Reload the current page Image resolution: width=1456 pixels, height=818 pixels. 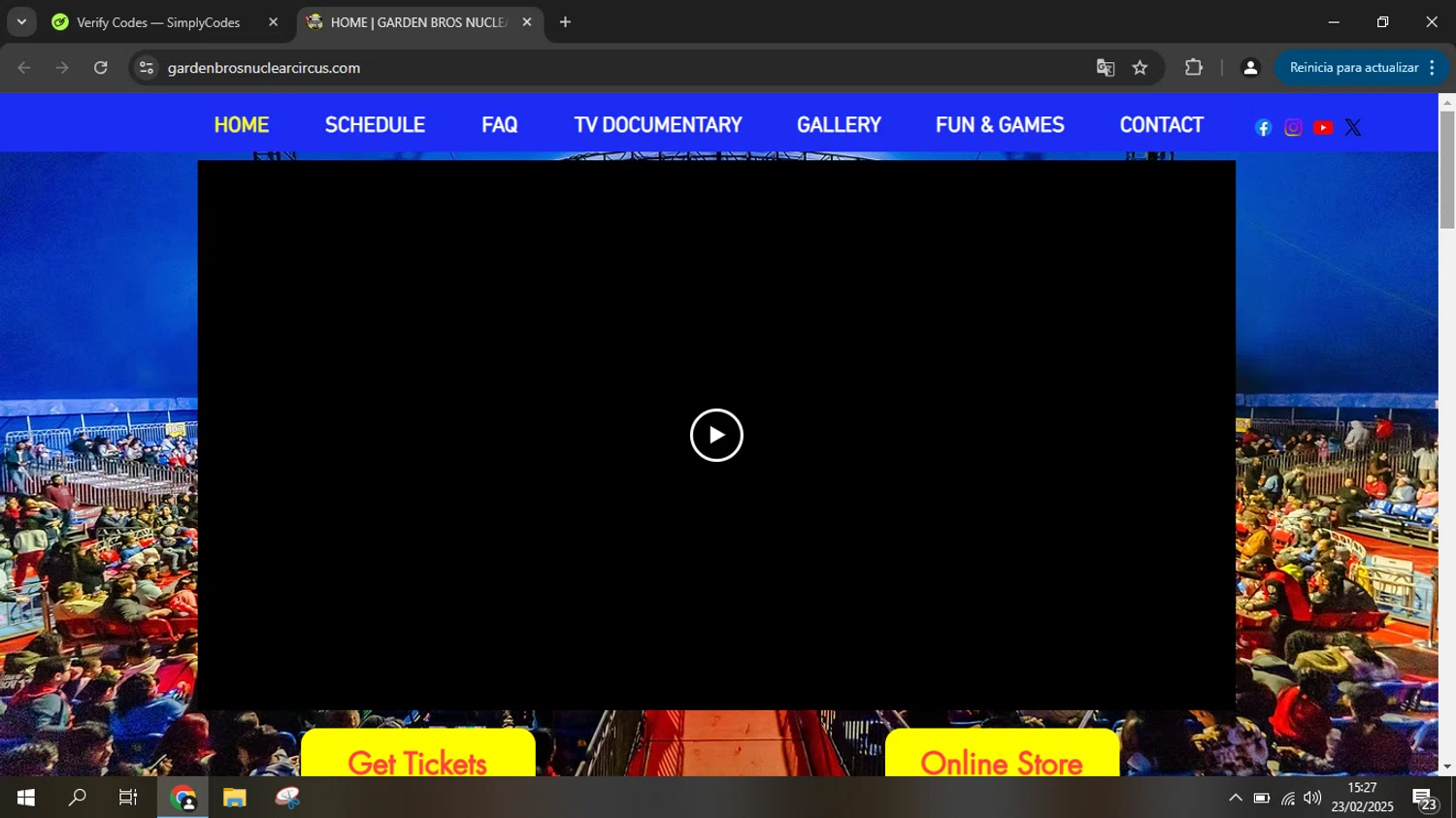tap(100, 68)
